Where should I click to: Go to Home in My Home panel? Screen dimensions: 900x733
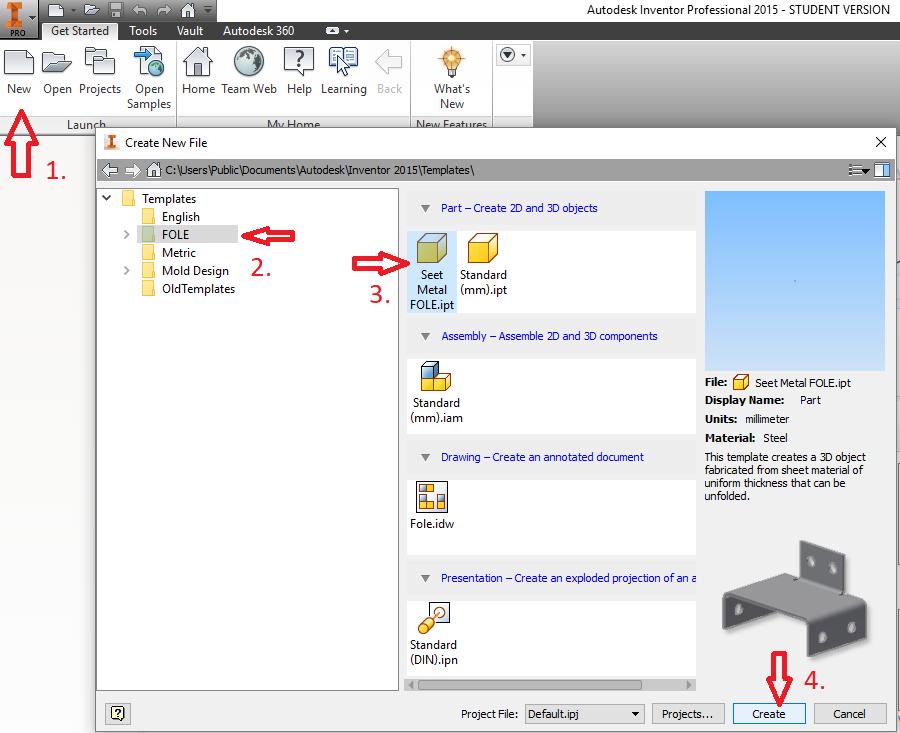[x=198, y=72]
